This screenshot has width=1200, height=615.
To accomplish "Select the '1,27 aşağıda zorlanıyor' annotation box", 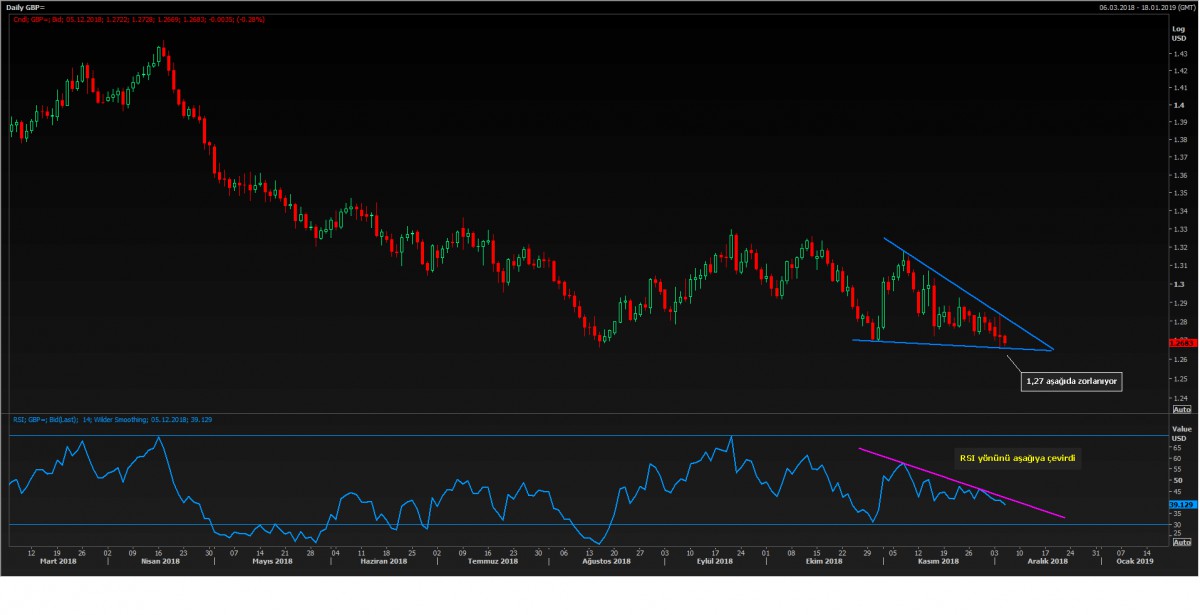I will point(1071,381).
